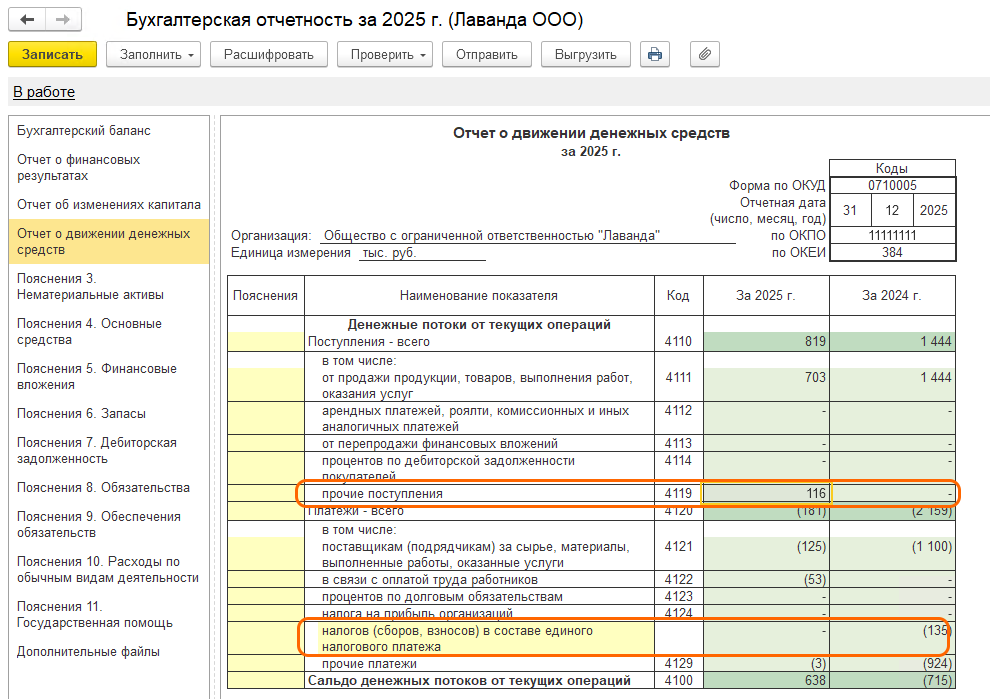
Task: Select the 2025 cell for code 4119
Action: (x=766, y=494)
